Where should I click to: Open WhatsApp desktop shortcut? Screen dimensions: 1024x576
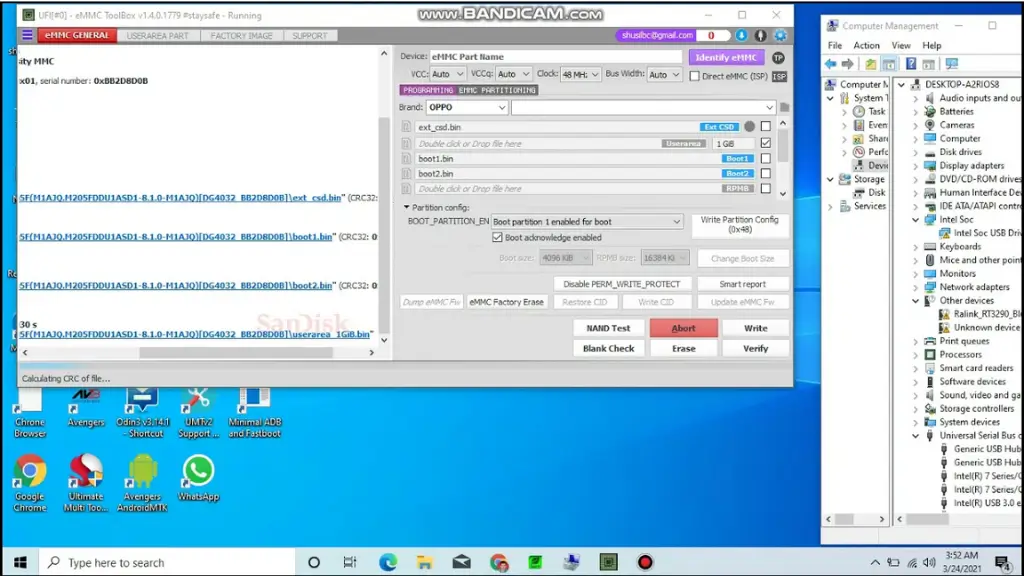click(x=198, y=478)
